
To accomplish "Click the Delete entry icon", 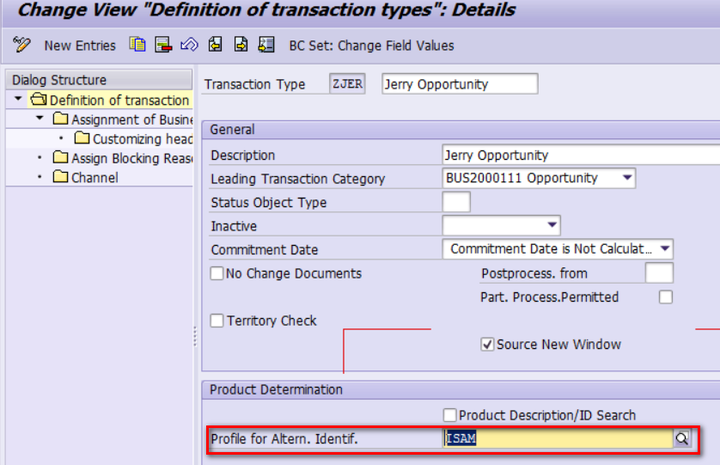I will 163,45.
